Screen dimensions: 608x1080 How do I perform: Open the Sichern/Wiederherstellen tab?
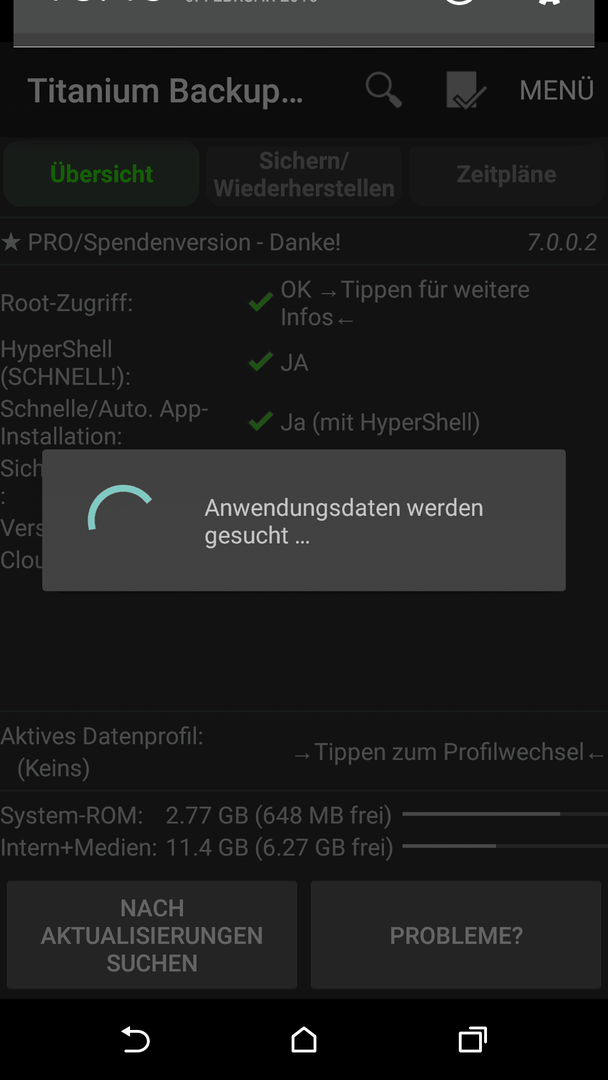pyautogui.click(x=304, y=174)
